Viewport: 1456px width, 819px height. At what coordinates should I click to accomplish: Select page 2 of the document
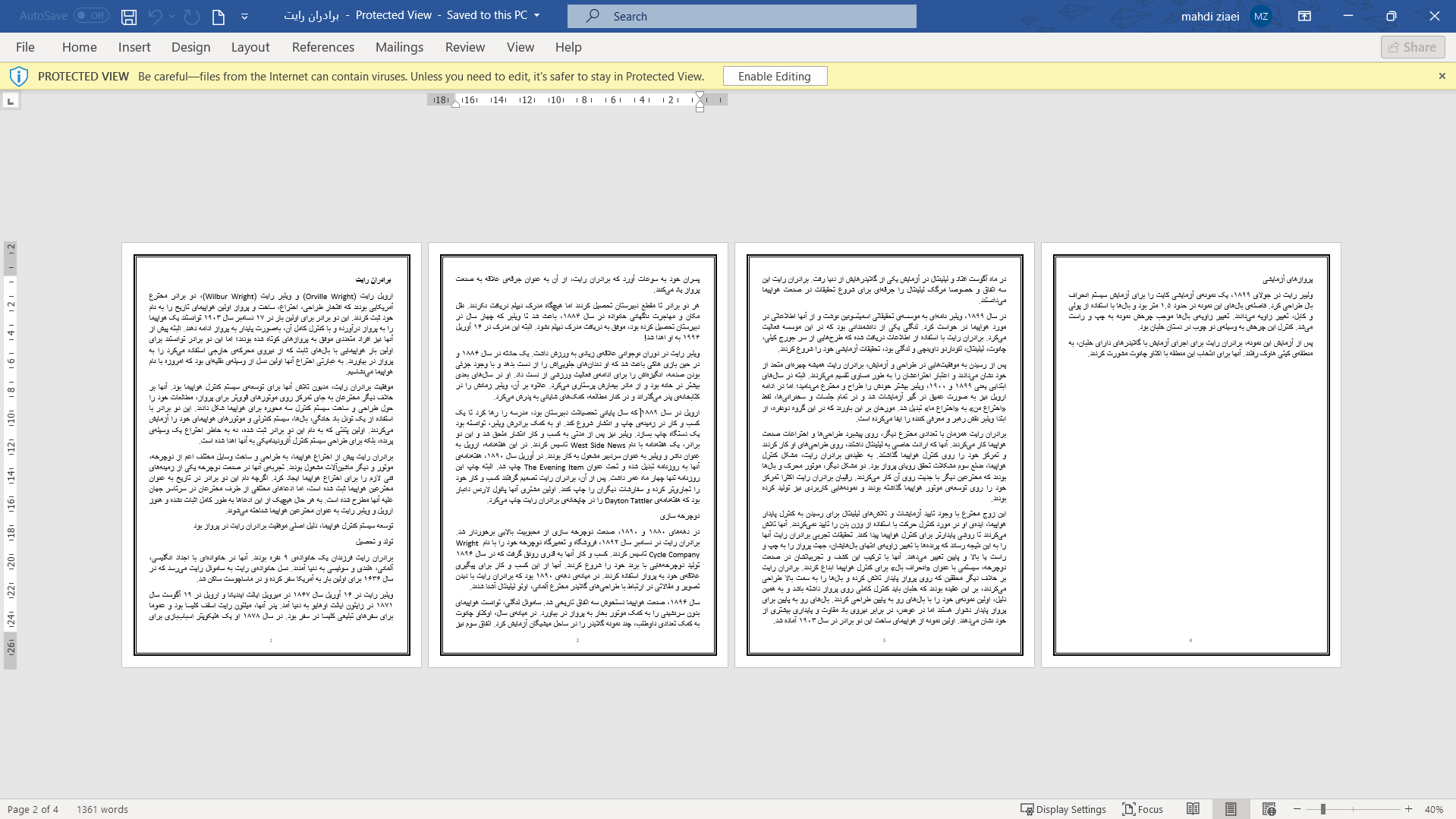coord(578,455)
